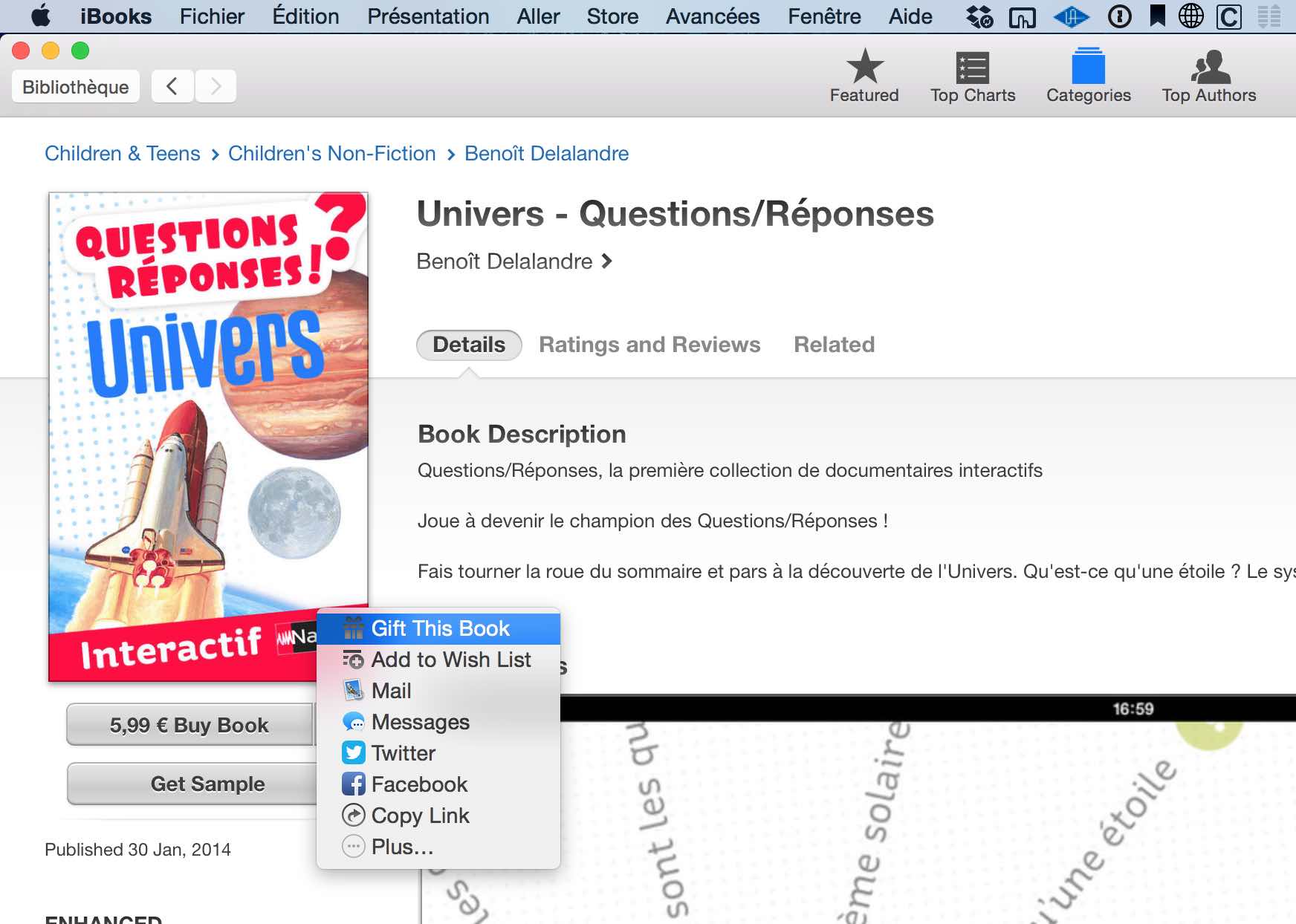Select the Details tab

469,345
